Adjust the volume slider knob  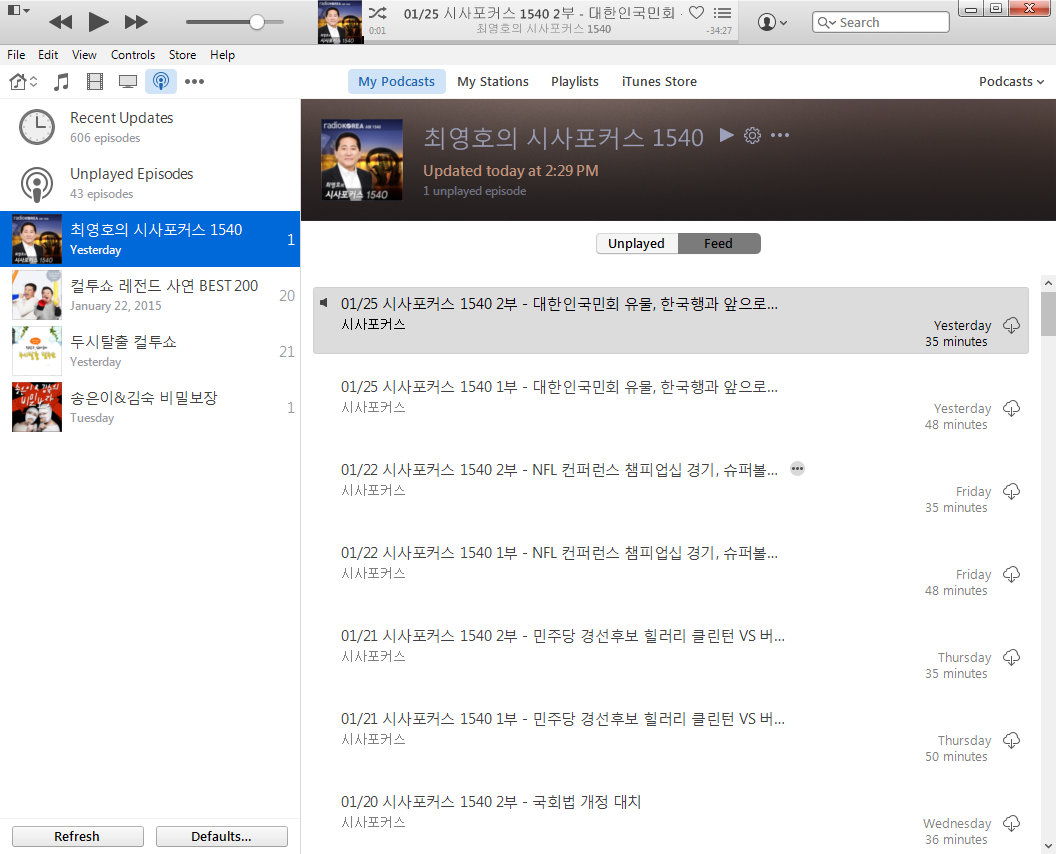pyautogui.click(x=257, y=22)
